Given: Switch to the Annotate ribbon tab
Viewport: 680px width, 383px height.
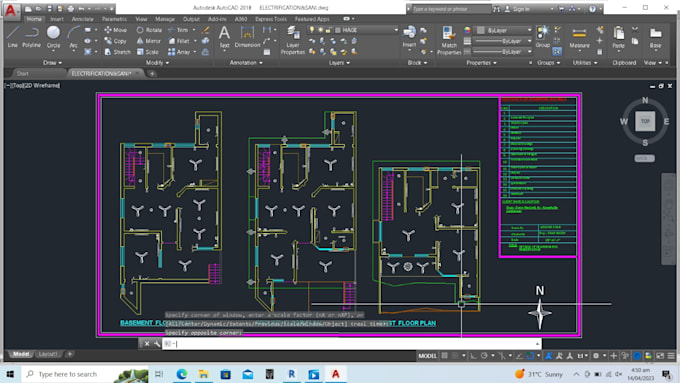Looking at the screenshot, I should 82,19.
